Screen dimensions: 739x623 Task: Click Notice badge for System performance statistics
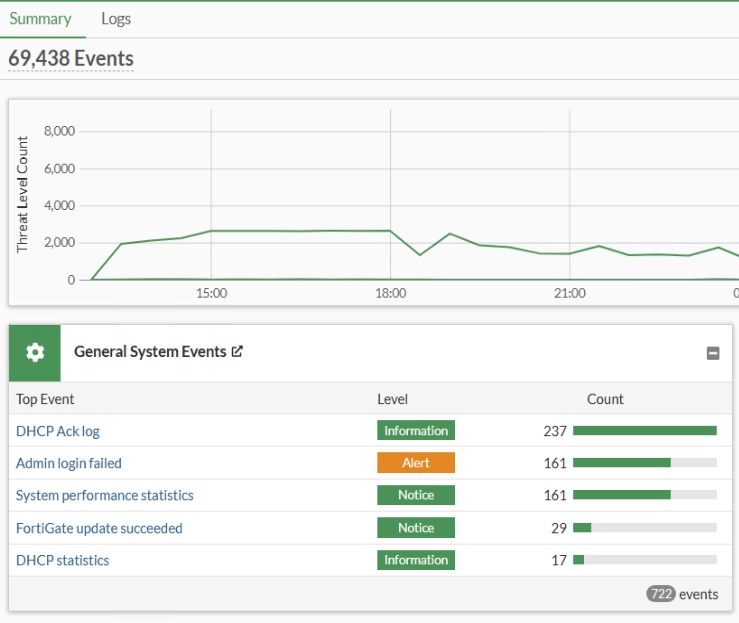[x=416, y=495]
